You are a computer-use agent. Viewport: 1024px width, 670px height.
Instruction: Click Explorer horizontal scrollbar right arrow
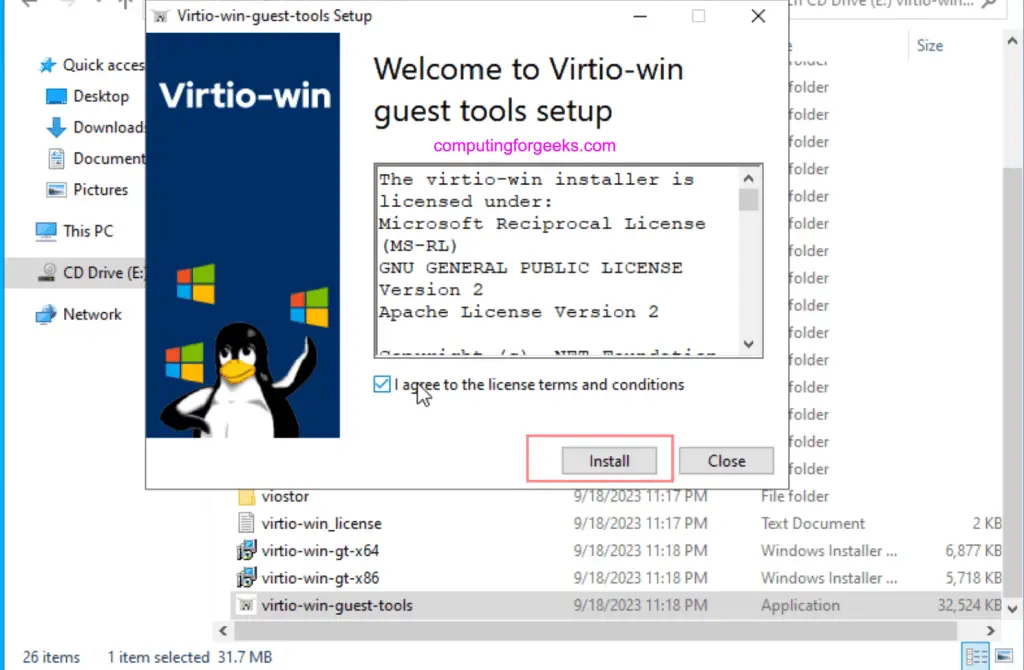991,631
